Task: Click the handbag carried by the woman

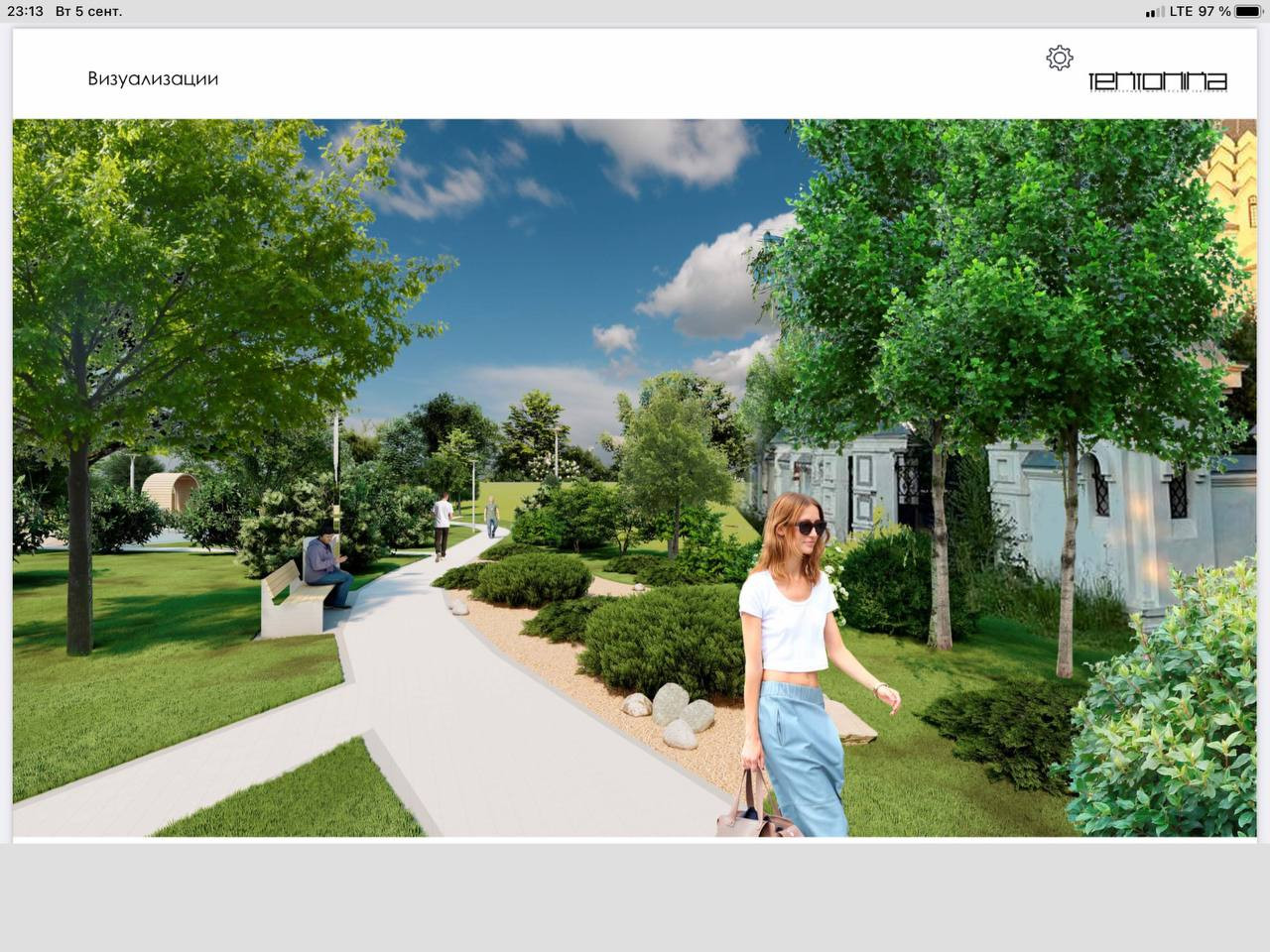Action: click(x=753, y=808)
